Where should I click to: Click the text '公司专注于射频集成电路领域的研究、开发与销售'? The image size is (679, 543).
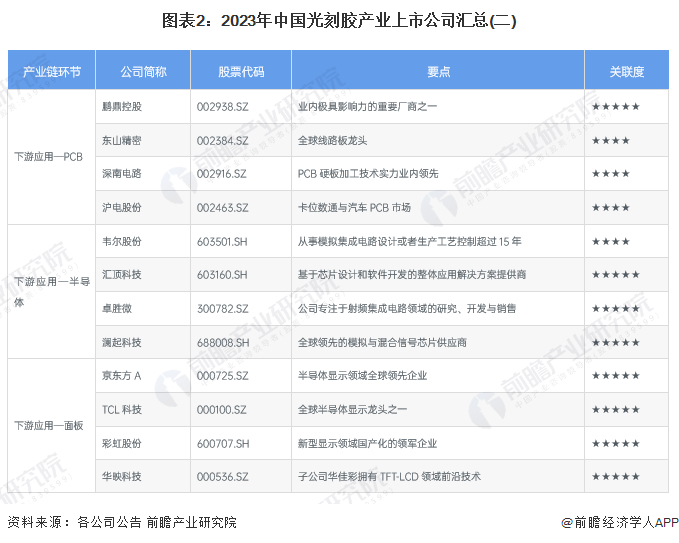pos(407,308)
